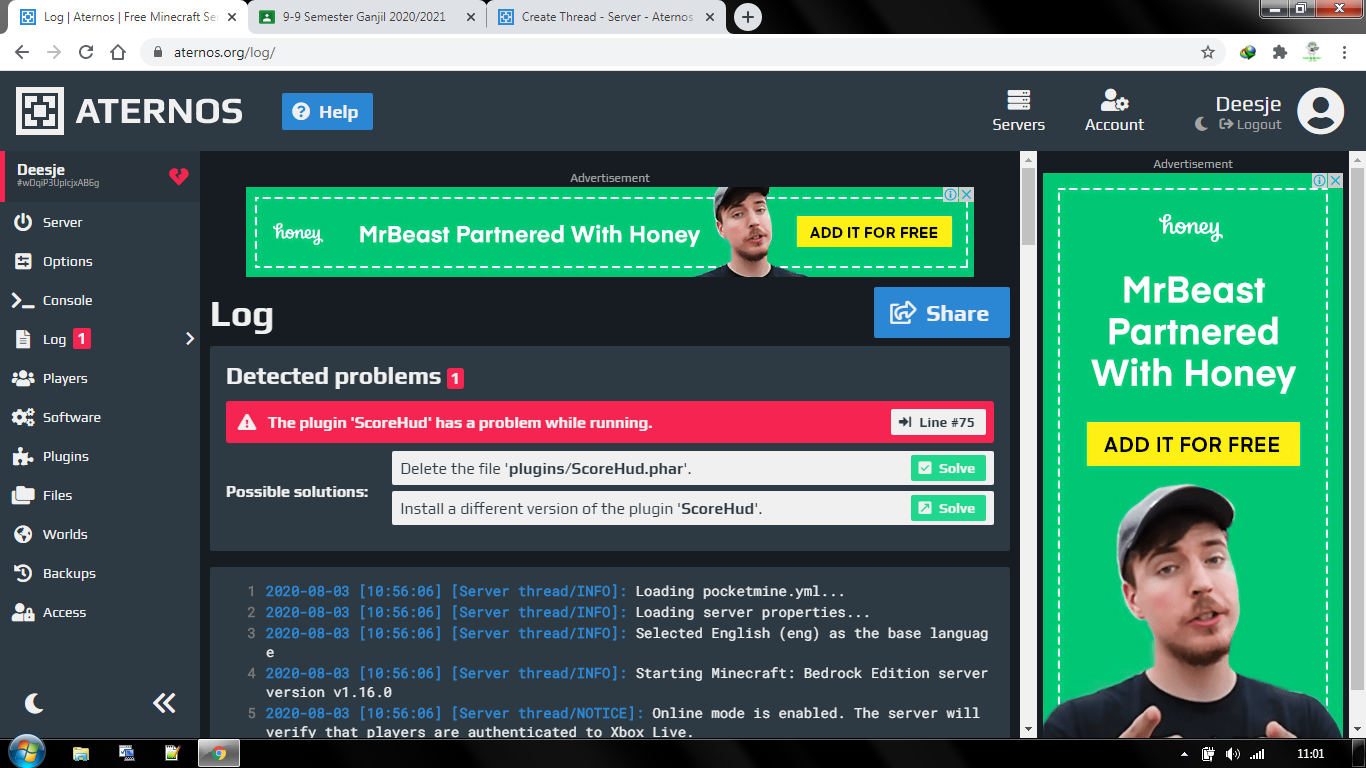1366x768 pixels.
Task: Click the info icon on the banner ad
Action: pyautogui.click(x=951, y=195)
